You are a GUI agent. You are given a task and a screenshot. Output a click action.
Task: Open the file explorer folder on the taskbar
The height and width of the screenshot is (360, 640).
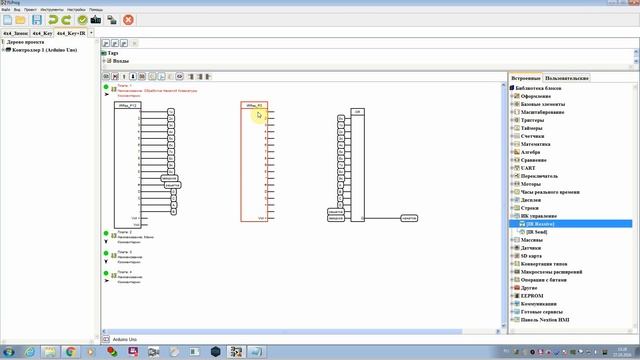50,352
